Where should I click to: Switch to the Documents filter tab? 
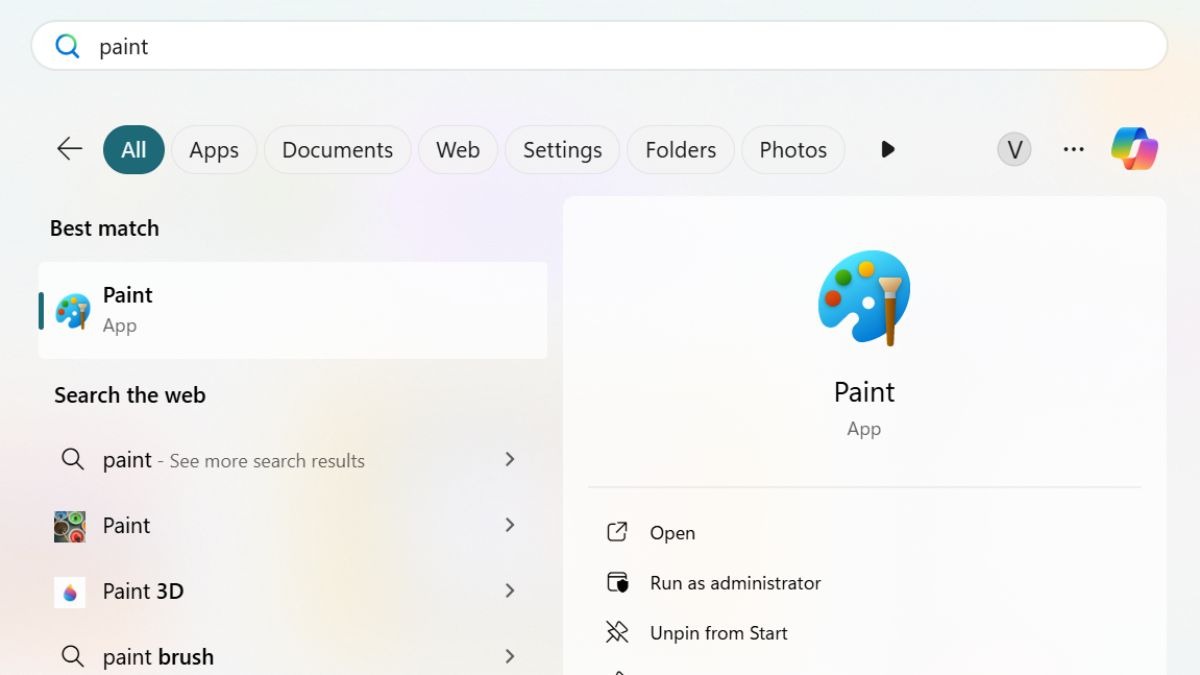click(338, 150)
